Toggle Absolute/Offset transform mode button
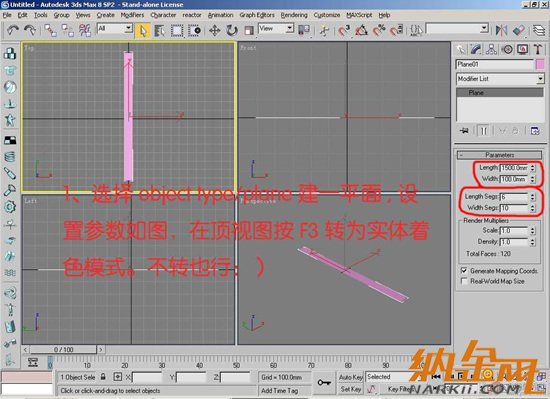The width and height of the screenshot is (550, 399). coord(118,377)
